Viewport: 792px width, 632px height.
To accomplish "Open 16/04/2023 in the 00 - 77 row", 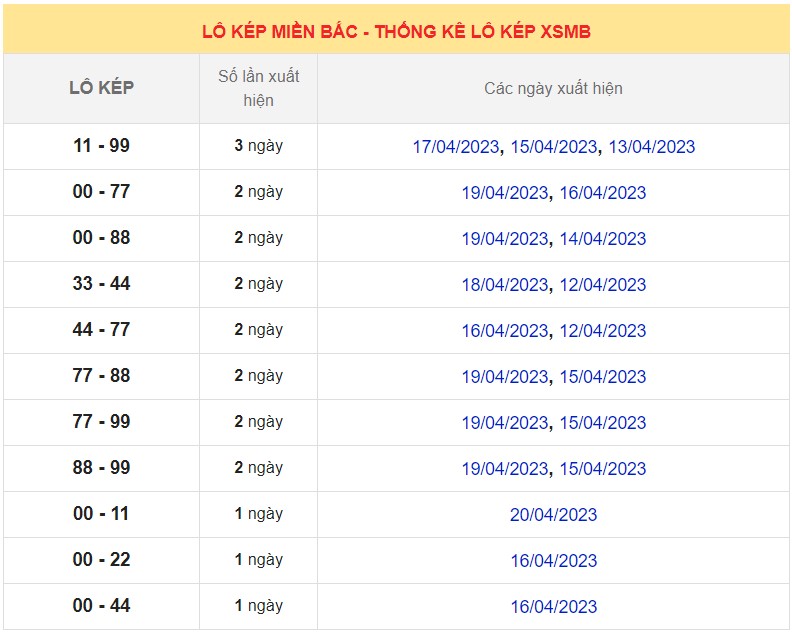I will click(x=602, y=193).
